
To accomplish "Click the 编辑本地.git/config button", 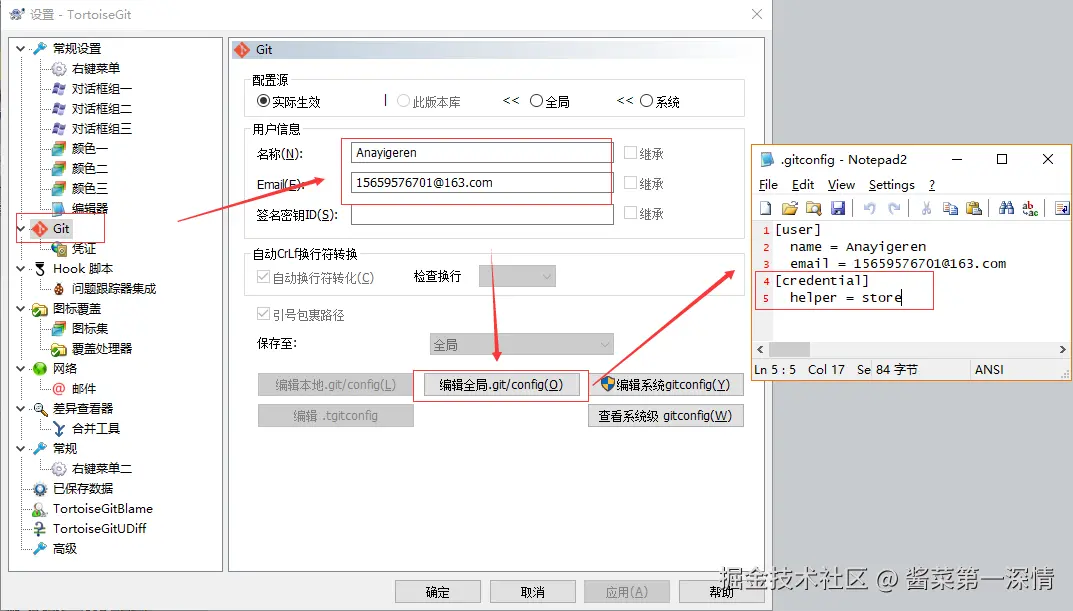I will point(335,385).
